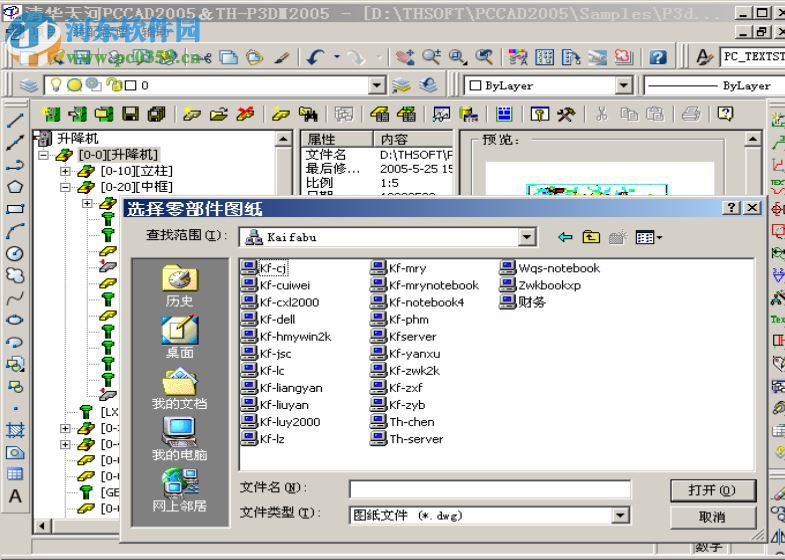Viewport: 785px width, 560px height.
Task: Click the ByLayer linetype selector
Action: pos(715,86)
